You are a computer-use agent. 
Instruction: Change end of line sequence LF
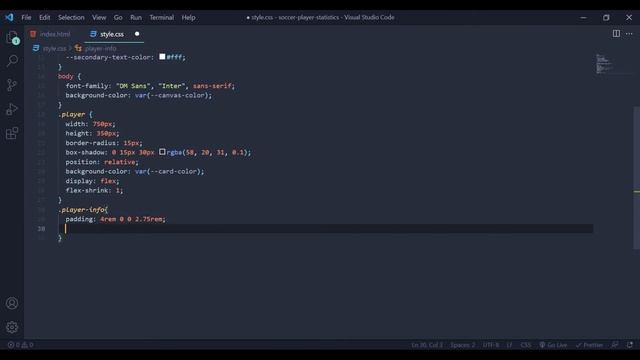[x=509, y=345]
